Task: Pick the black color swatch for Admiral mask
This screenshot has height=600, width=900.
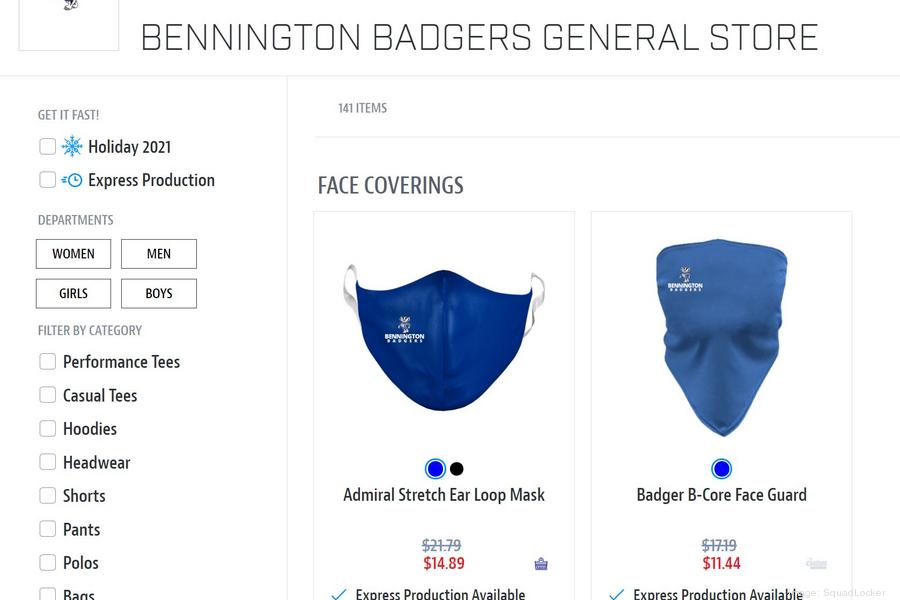Action: coord(457,469)
